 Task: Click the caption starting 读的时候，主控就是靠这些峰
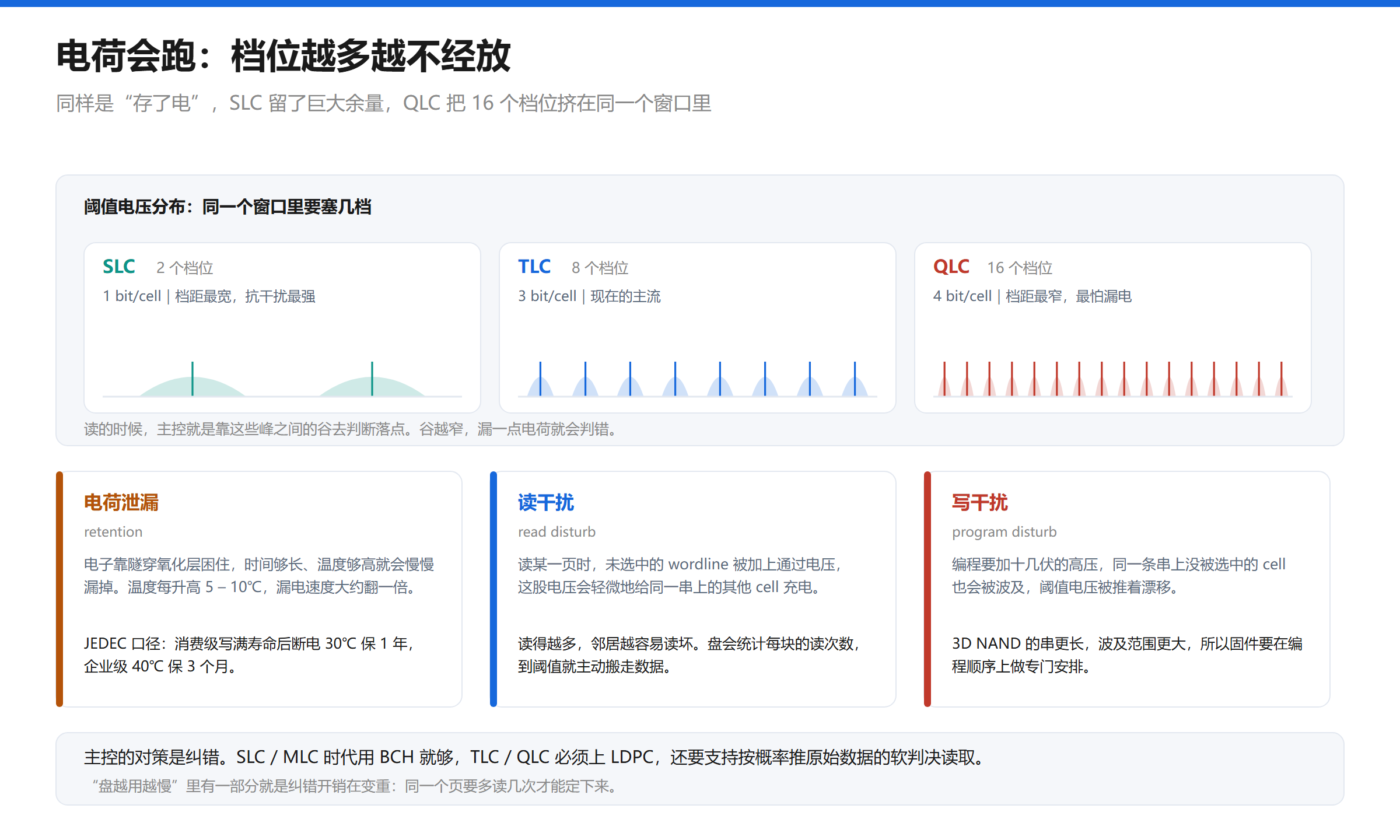[x=350, y=429]
